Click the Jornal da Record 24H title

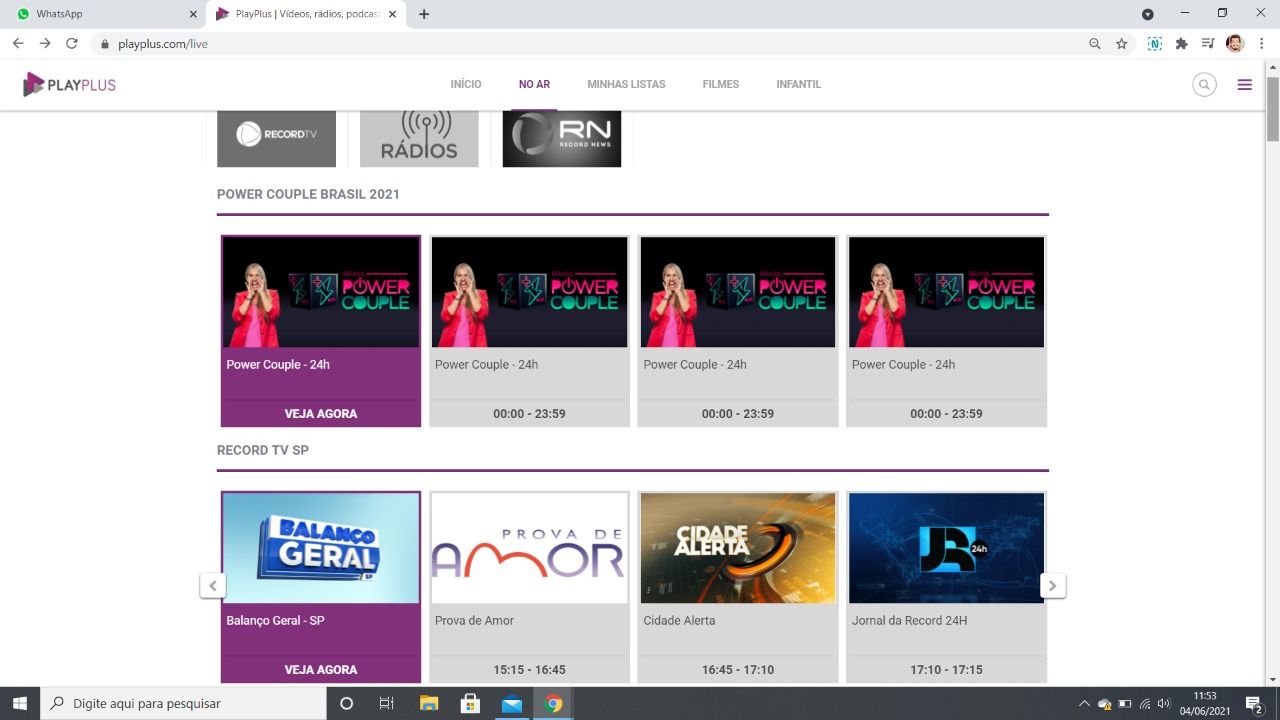tap(909, 620)
